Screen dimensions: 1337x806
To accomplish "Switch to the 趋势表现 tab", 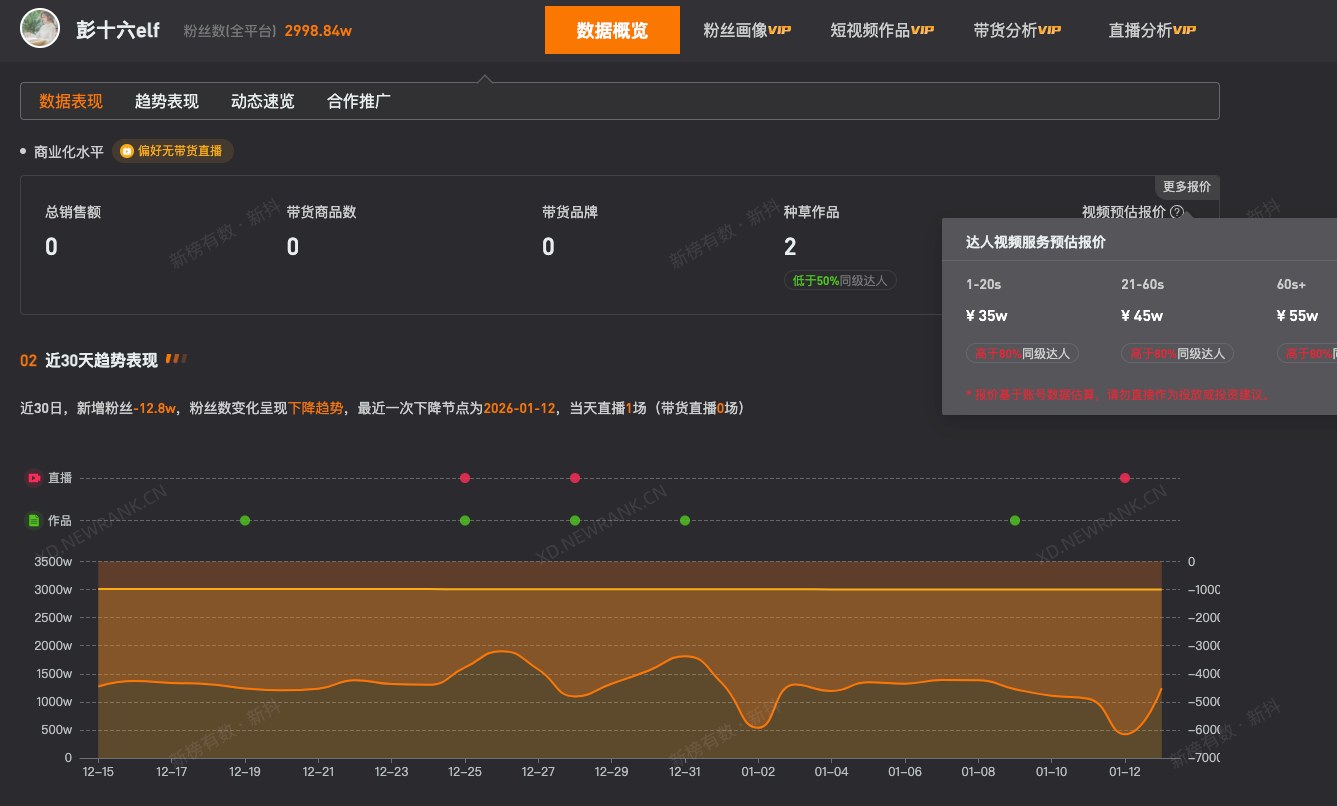I will point(166,100).
